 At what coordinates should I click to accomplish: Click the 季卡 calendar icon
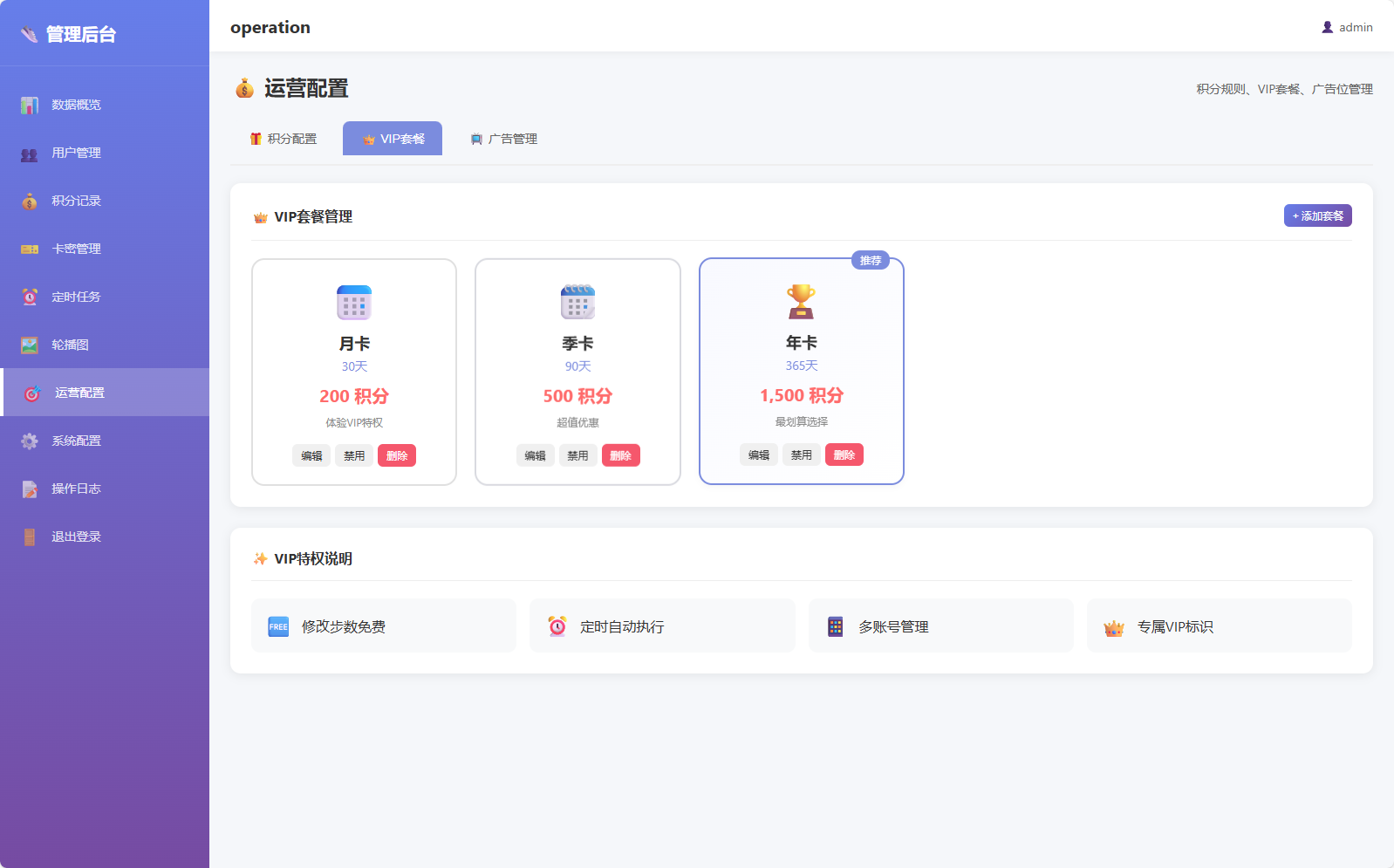577,303
